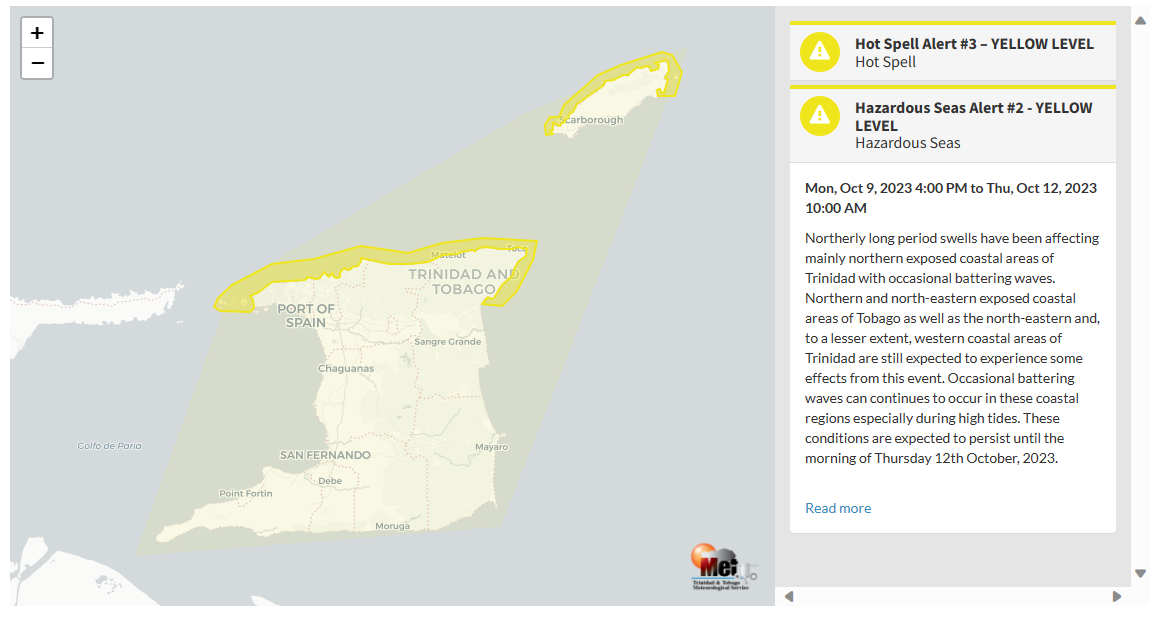Image resolution: width=1155 pixels, height=617 pixels.
Task: Open Hot Spell Alert #3 panel
Action: (952, 52)
